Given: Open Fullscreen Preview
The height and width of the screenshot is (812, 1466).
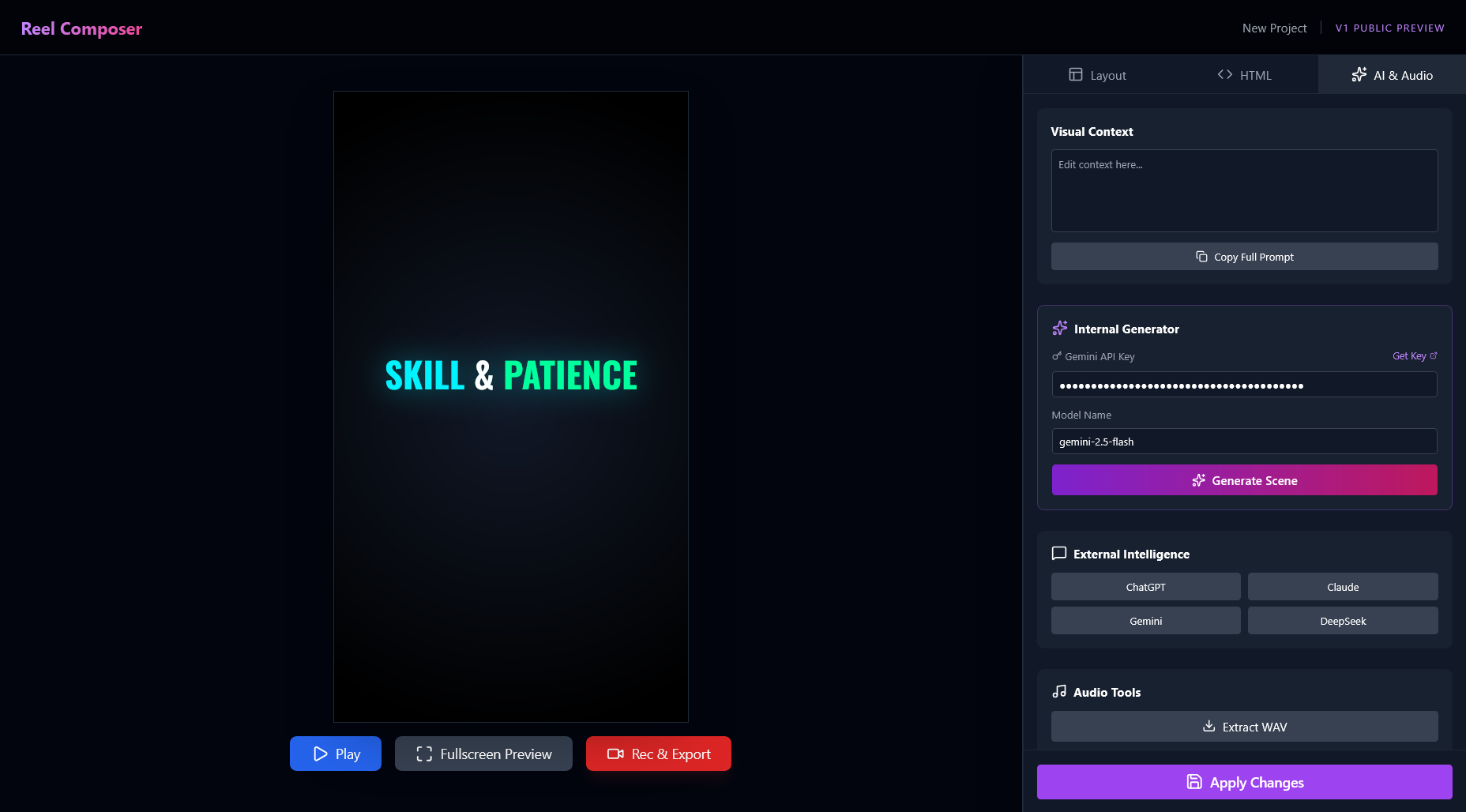Looking at the screenshot, I should 483,754.
